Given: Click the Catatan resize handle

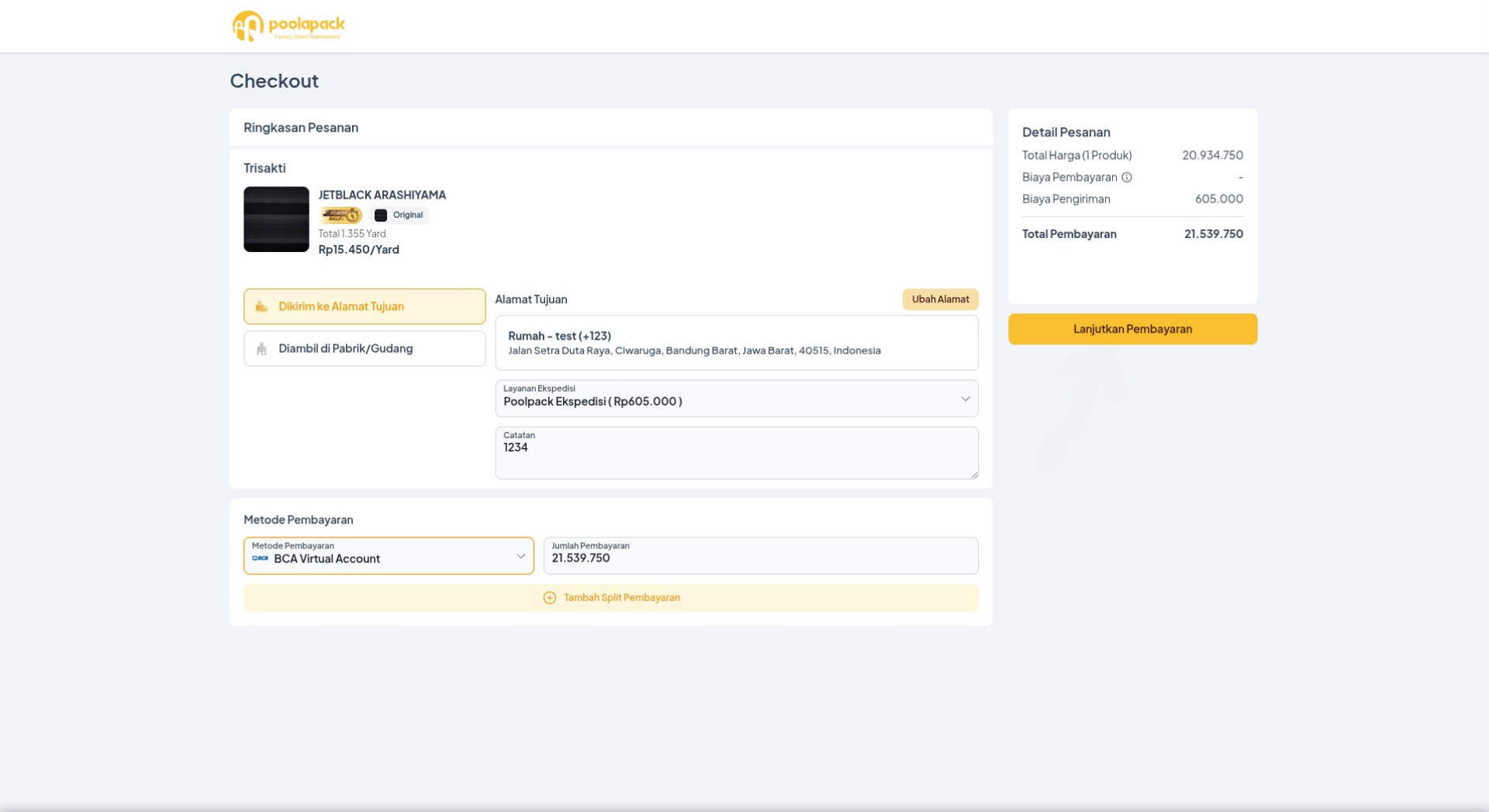Looking at the screenshot, I should pos(974,475).
